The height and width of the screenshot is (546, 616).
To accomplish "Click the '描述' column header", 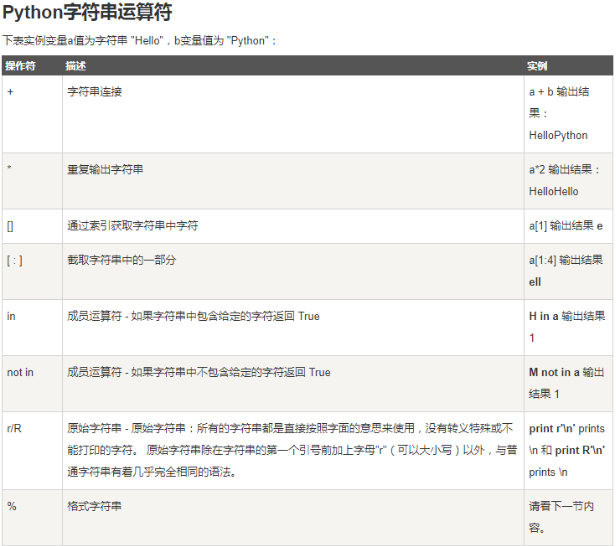I will click(75, 66).
